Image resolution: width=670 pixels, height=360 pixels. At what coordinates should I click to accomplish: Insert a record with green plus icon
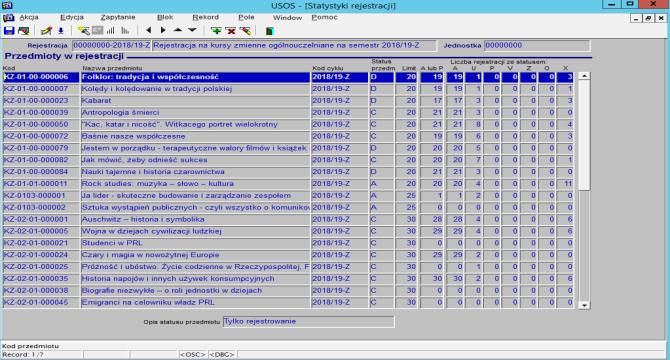point(216,31)
